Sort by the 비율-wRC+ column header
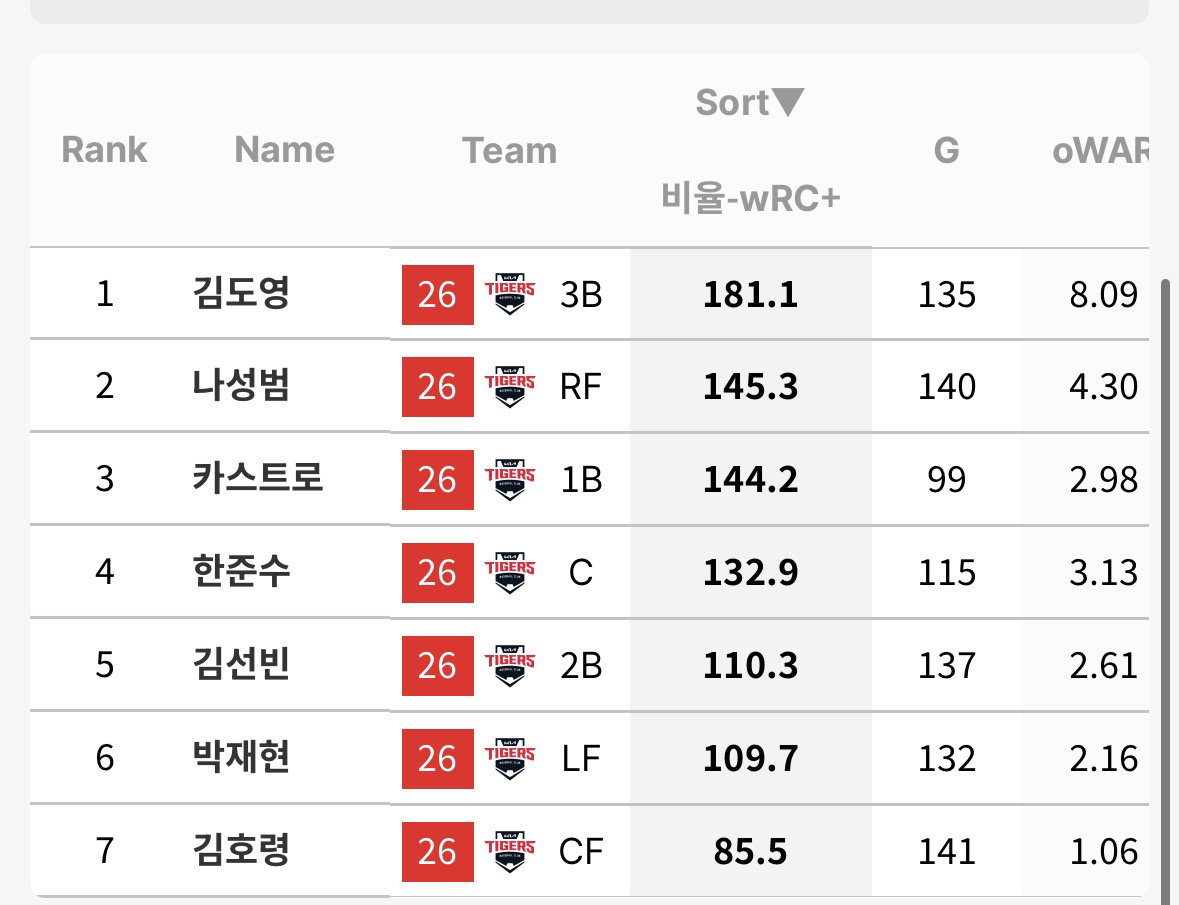This screenshot has height=905, width=1179. click(x=750, y=198)
